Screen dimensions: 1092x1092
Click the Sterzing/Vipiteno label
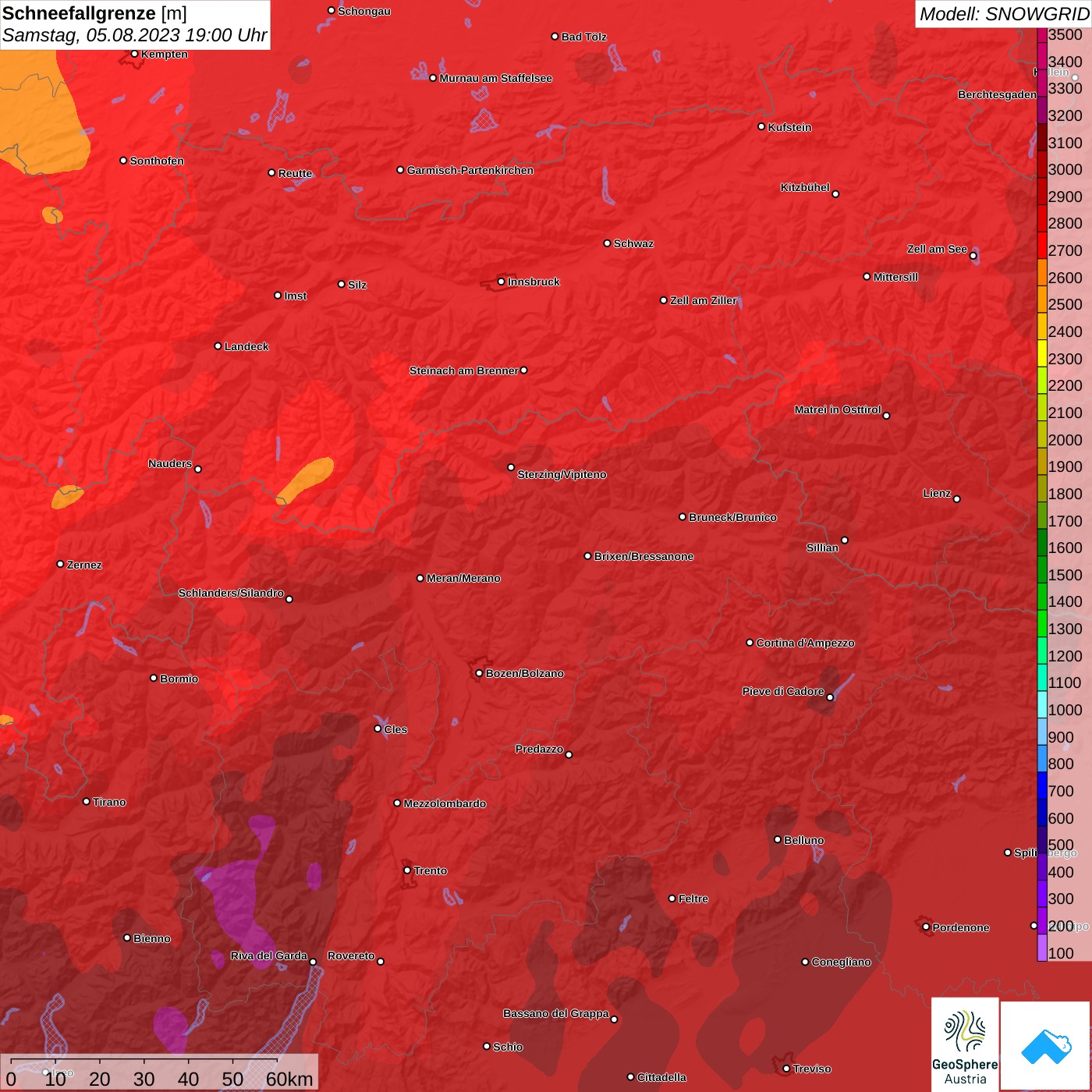click(x=562, y=474)
